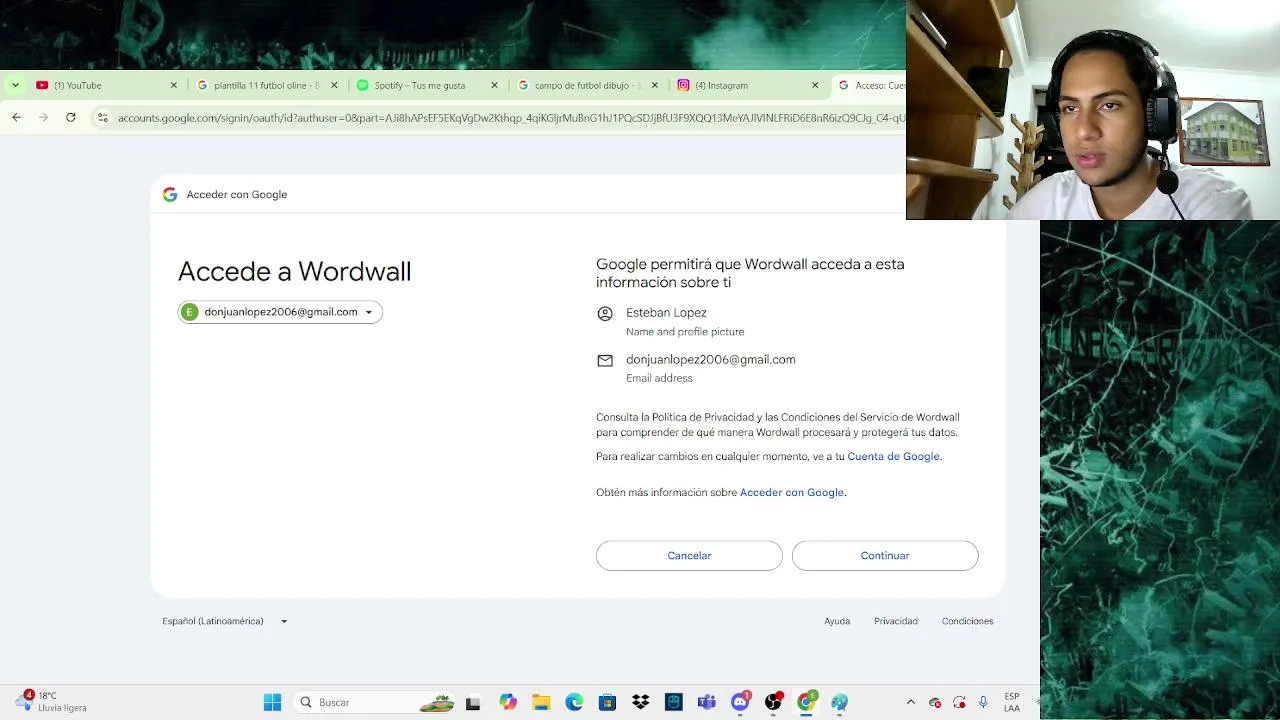Open Task View from the taskbar
1280x720 pixels.
pos(473,703)
